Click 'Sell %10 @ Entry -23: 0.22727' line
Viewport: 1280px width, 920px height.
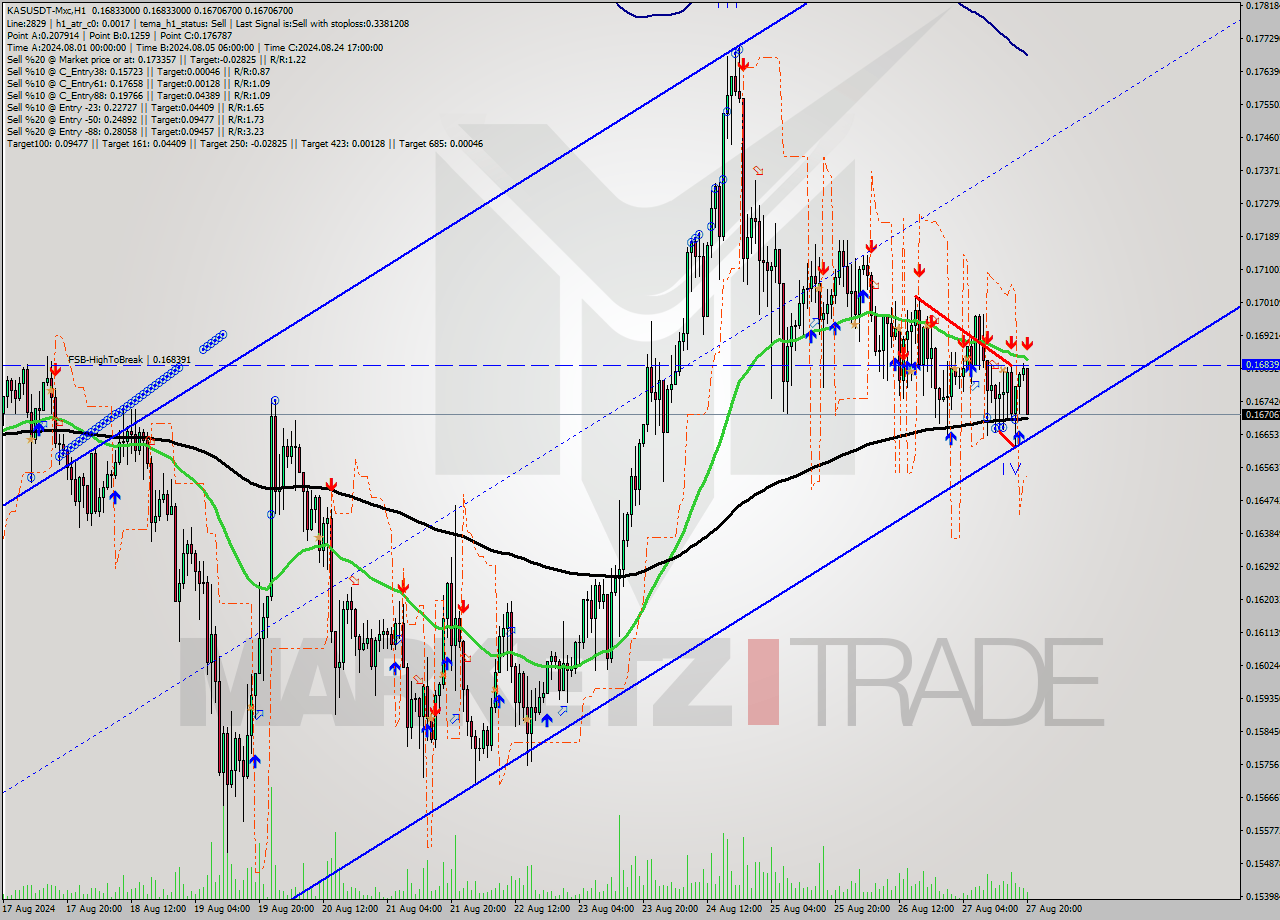click(x=135, y=107)
